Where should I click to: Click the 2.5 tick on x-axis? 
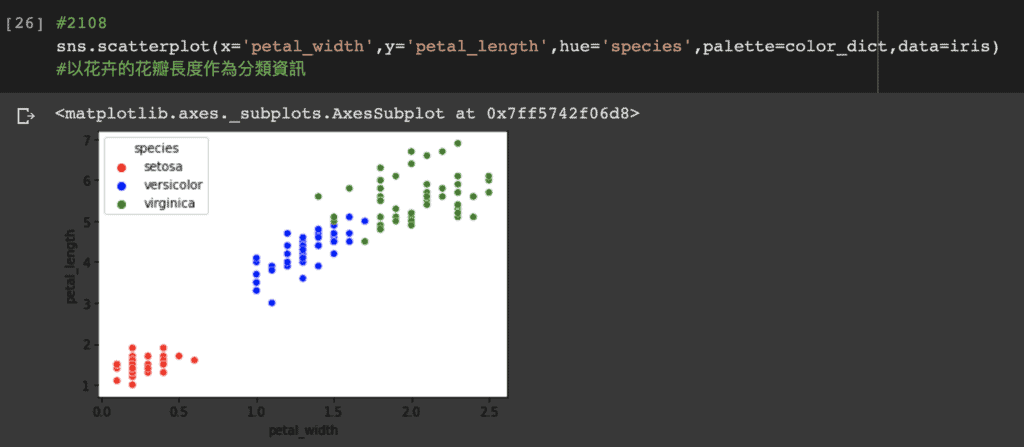pos(488,412)
